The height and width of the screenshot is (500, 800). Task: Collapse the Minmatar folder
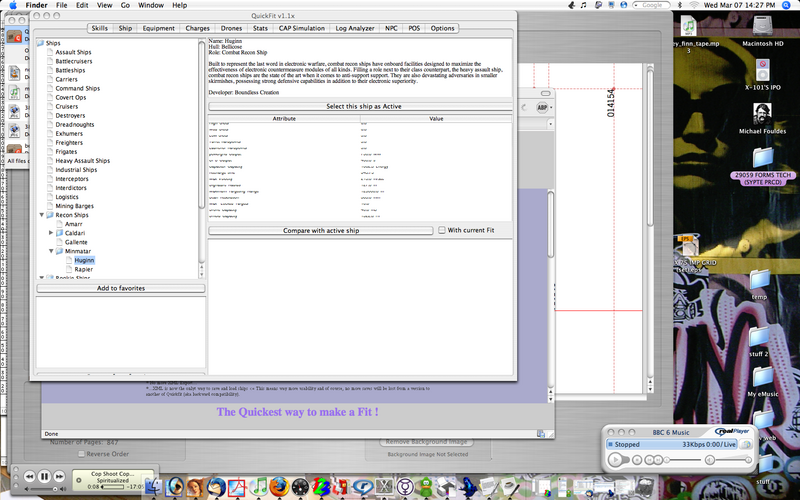pyautogui.click(x=51, y=251)
